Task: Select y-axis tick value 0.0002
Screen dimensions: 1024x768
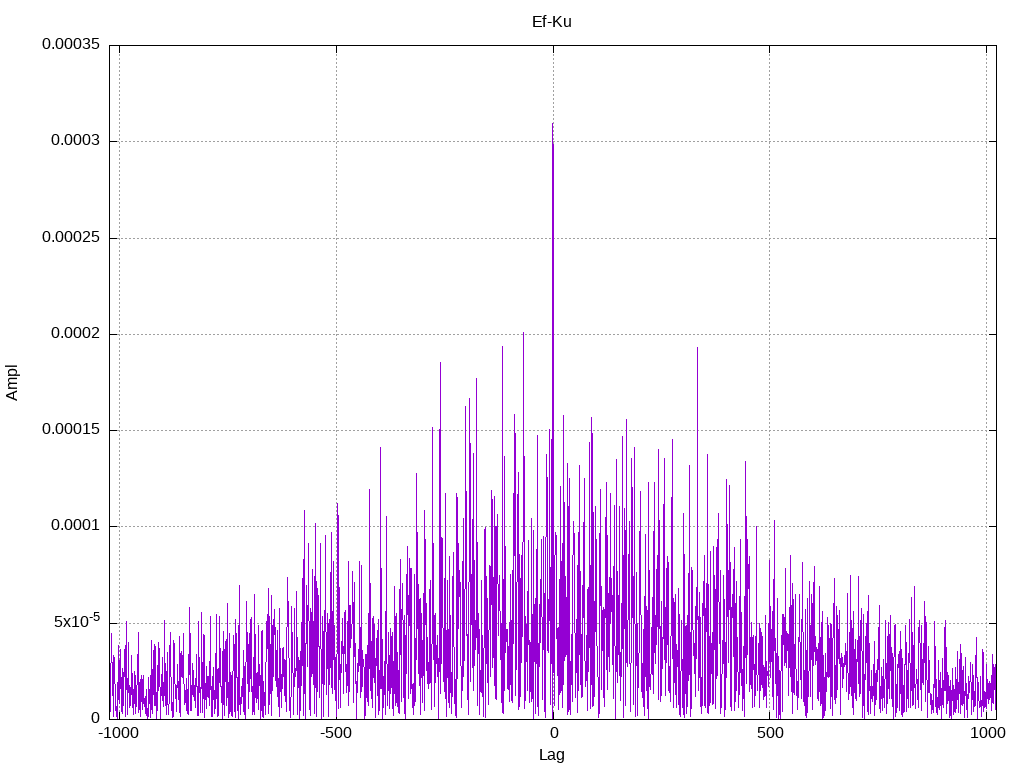Action: 76,333
